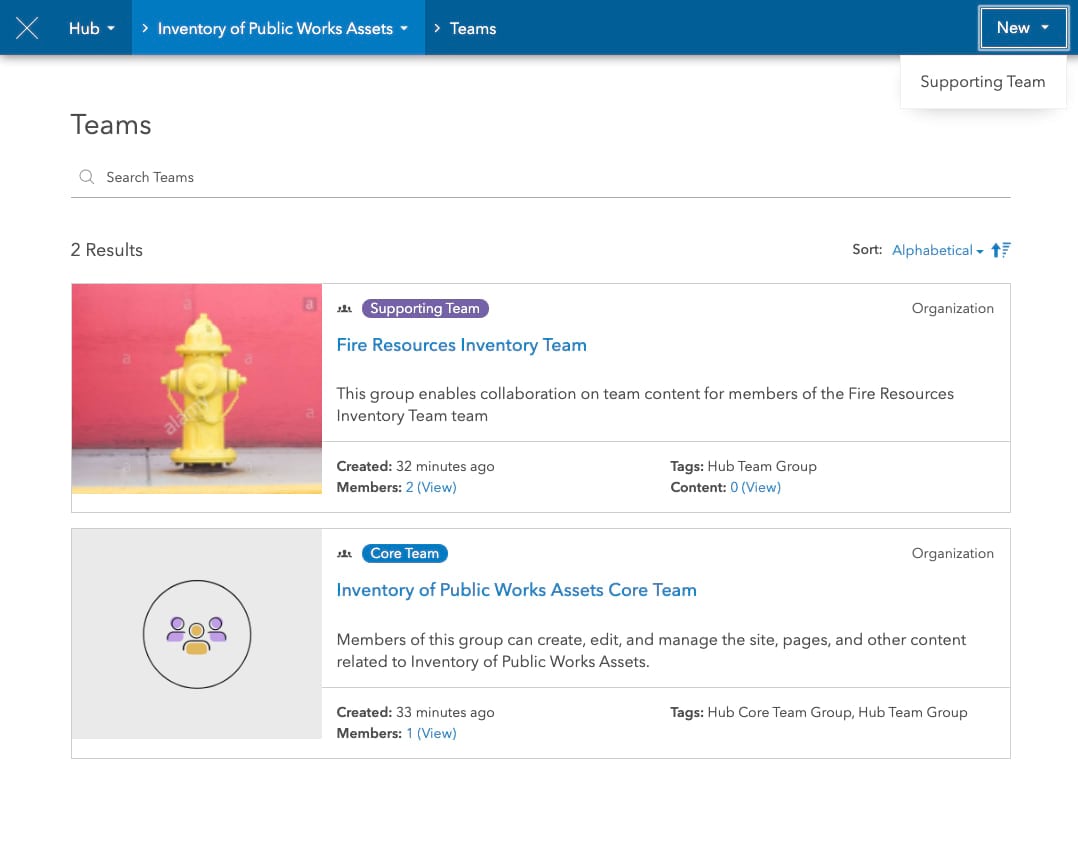
Task: Open Inventory of Public Works Assets Core Team
Action: pyautogui.click(x=516, y=590)
